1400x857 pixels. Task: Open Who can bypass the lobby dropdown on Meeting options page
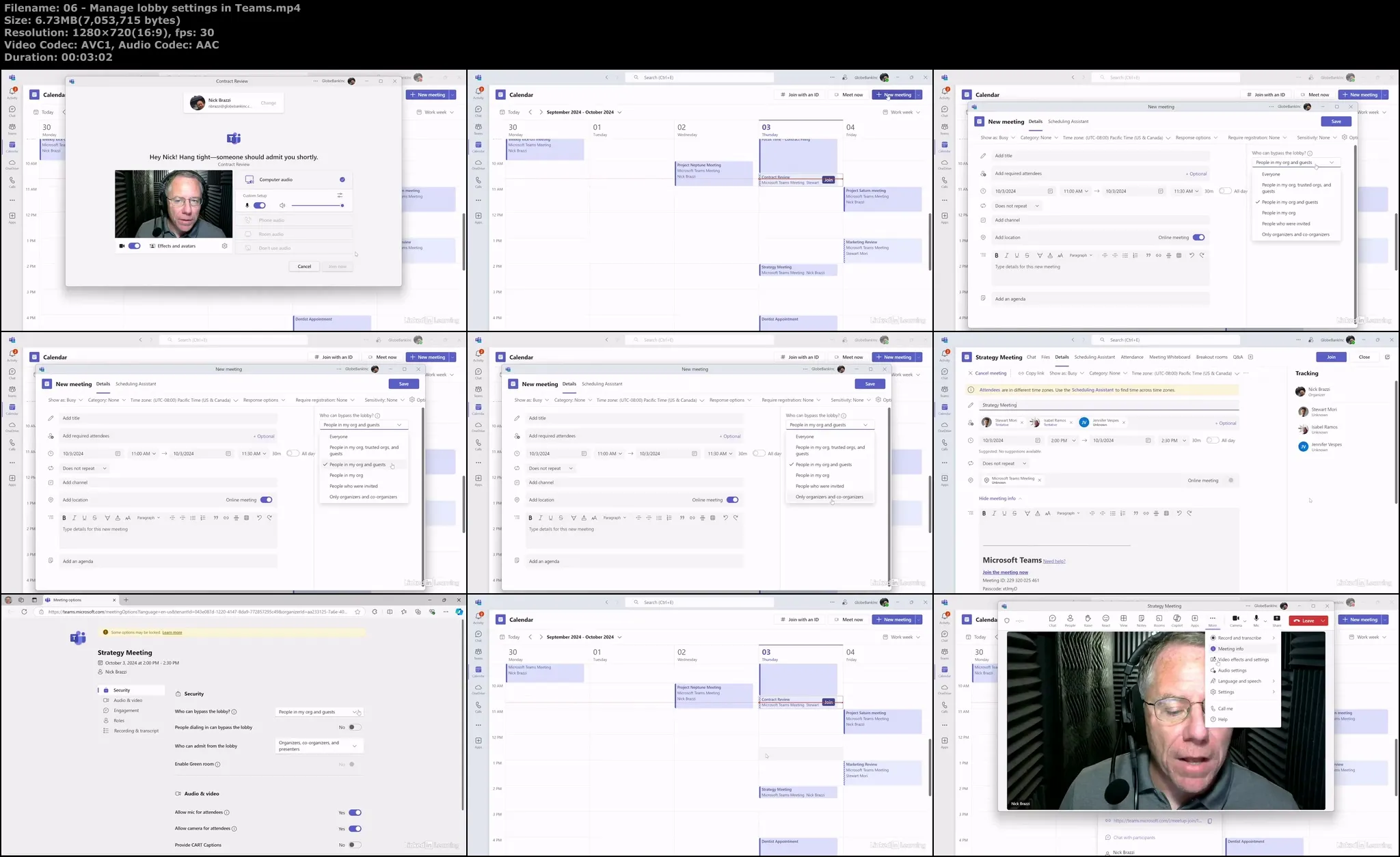pyautogui.click(x=319, y=712)
